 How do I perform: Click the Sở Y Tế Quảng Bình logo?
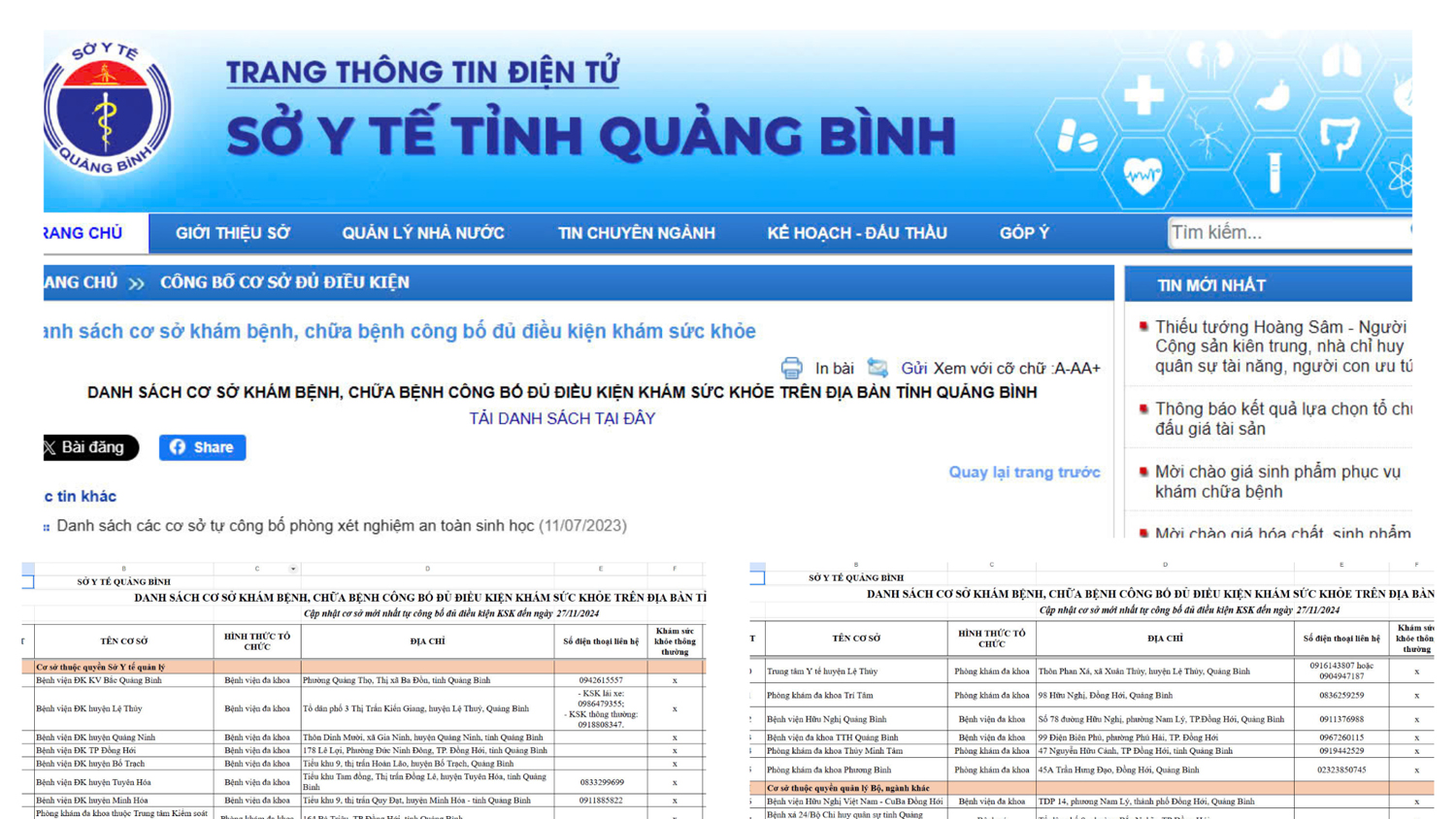tap(107, 109)
